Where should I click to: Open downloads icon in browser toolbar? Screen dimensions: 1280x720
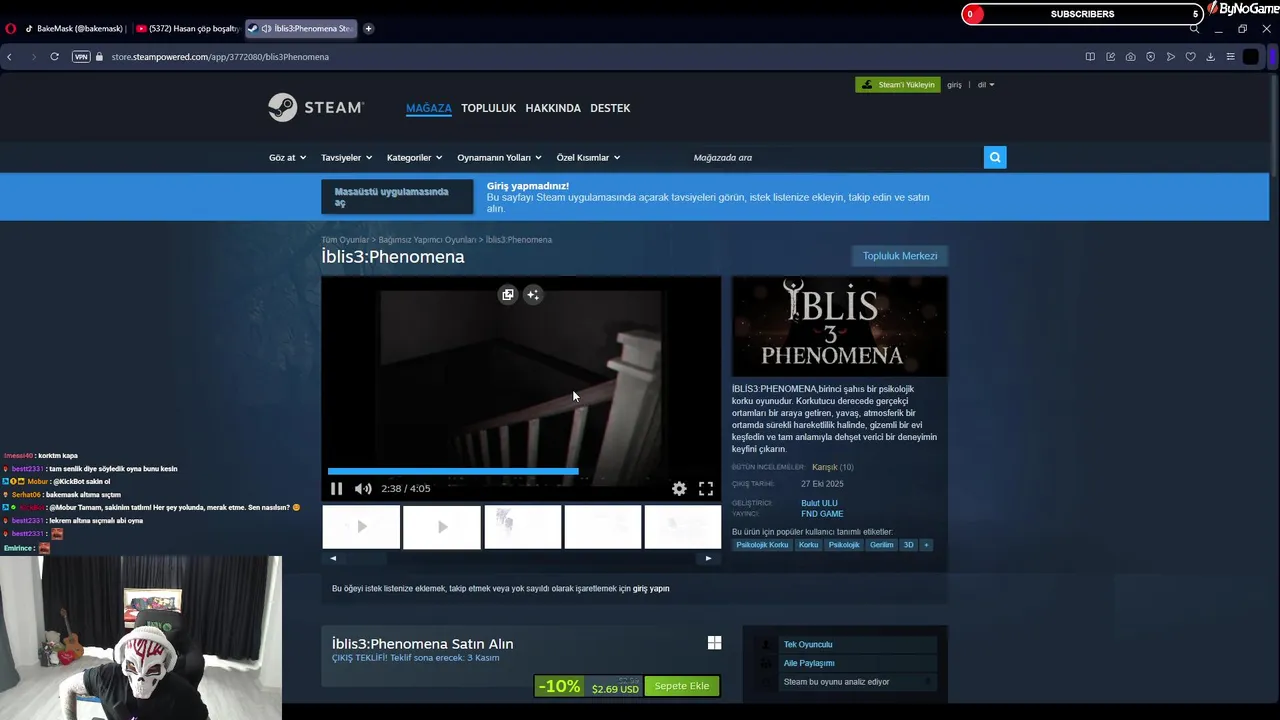tap(1210, 57)
